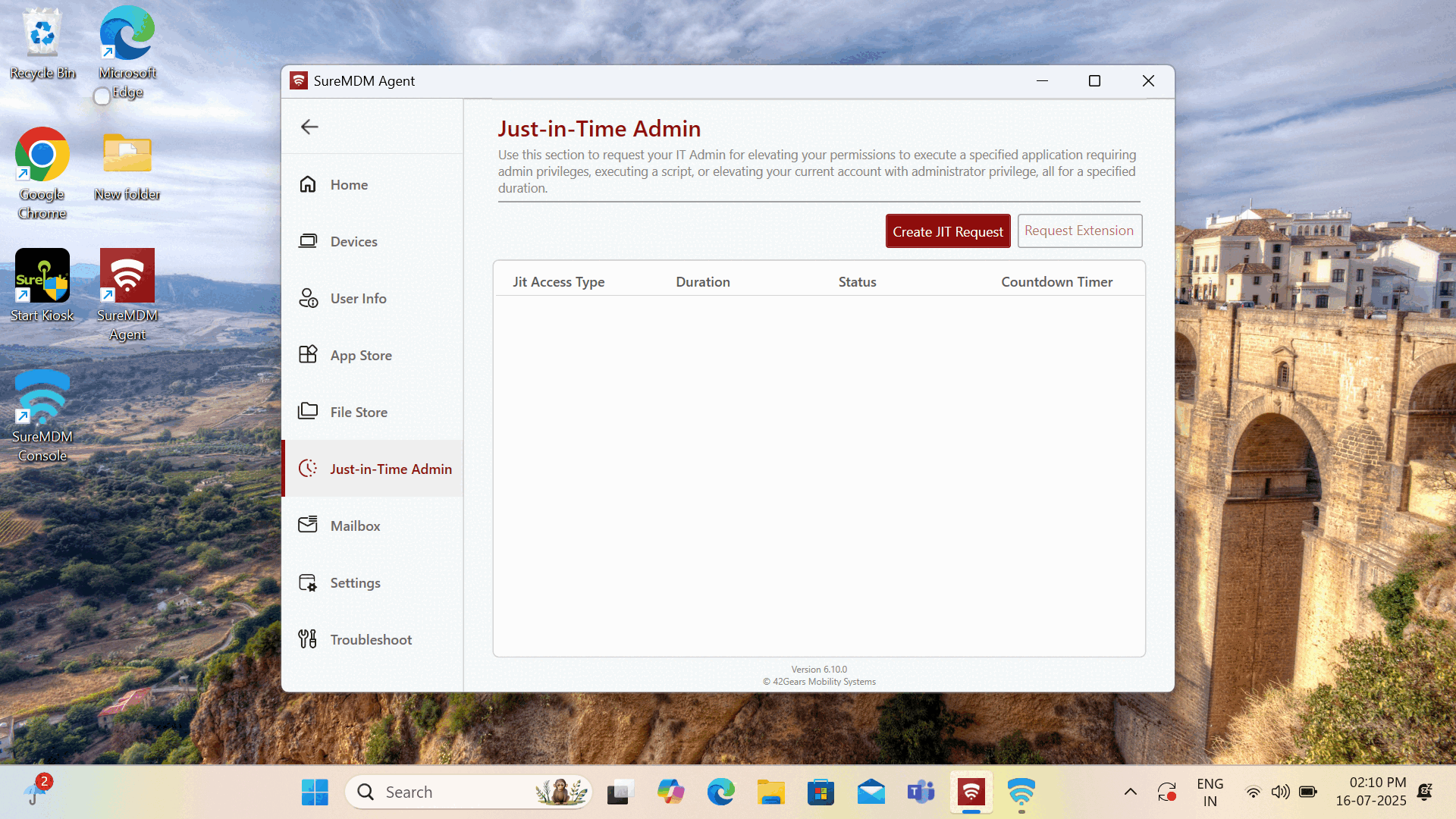Switch keyboard language via ENG indicator

pos(1210,791)
